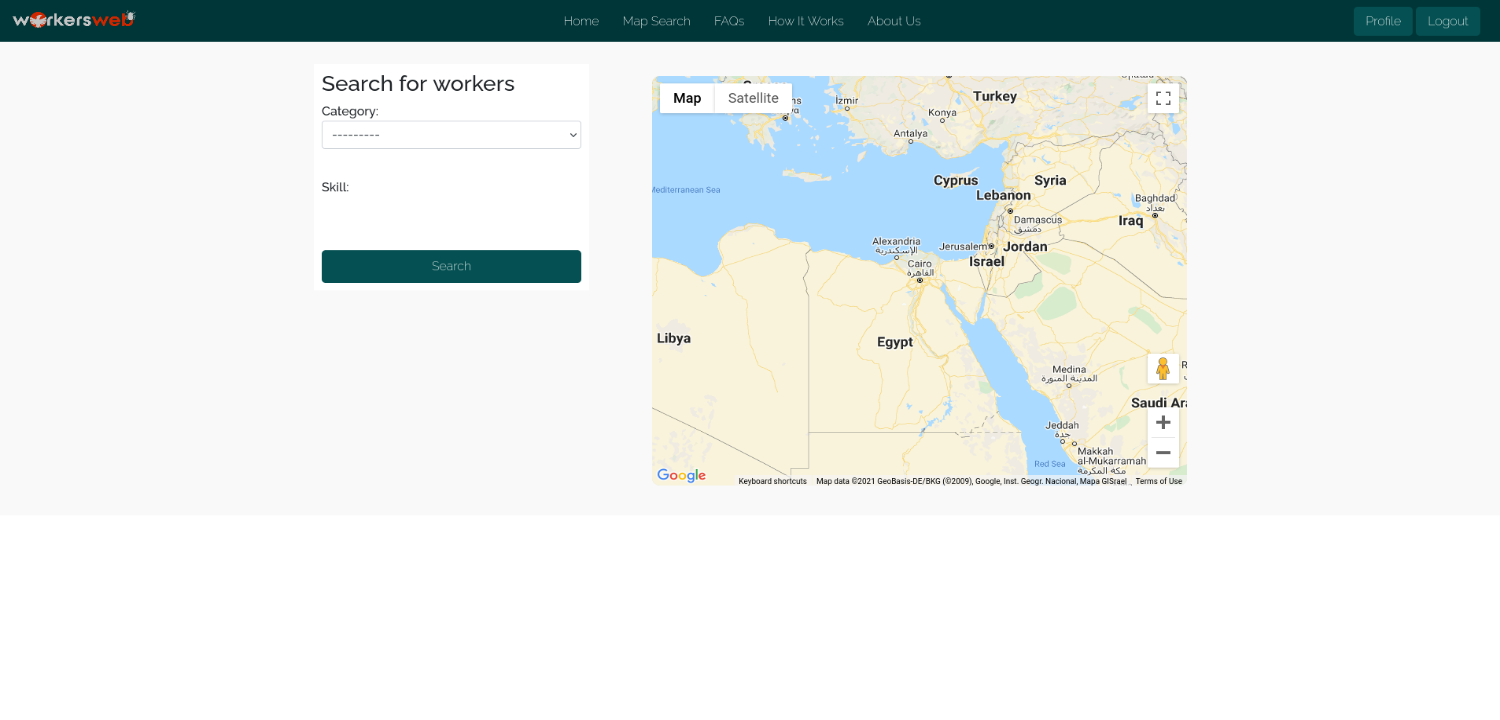Toggle fullscreen map view
The image size is (1500, 720).
[1163, 98]
